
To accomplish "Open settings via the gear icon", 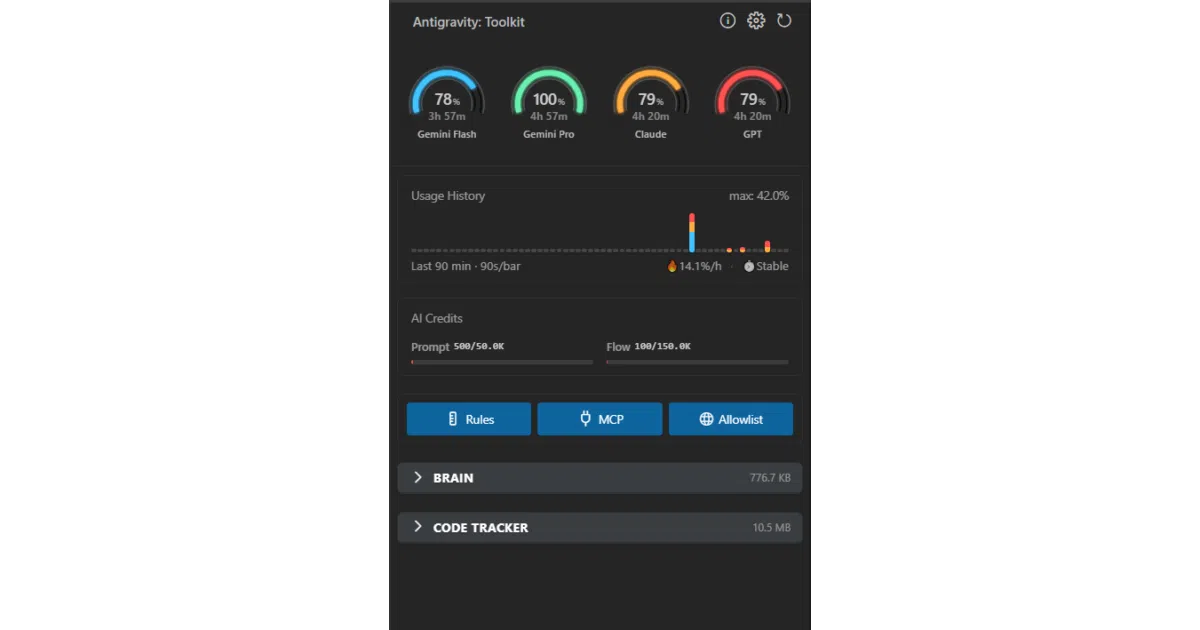I will [x=756, y=21].
